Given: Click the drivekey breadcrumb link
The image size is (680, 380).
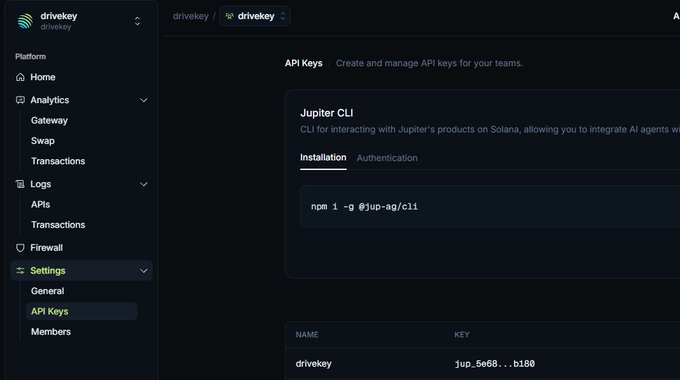Looking at the screenshot, I should [191, 16].
